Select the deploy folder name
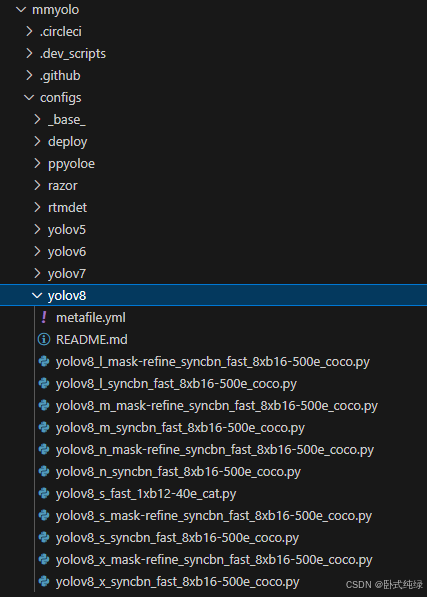 (68, 142)
